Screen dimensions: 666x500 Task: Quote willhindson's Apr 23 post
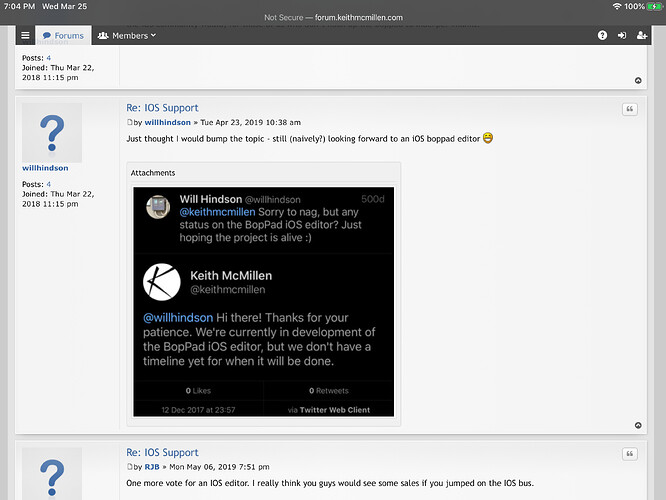coord(629,109)
